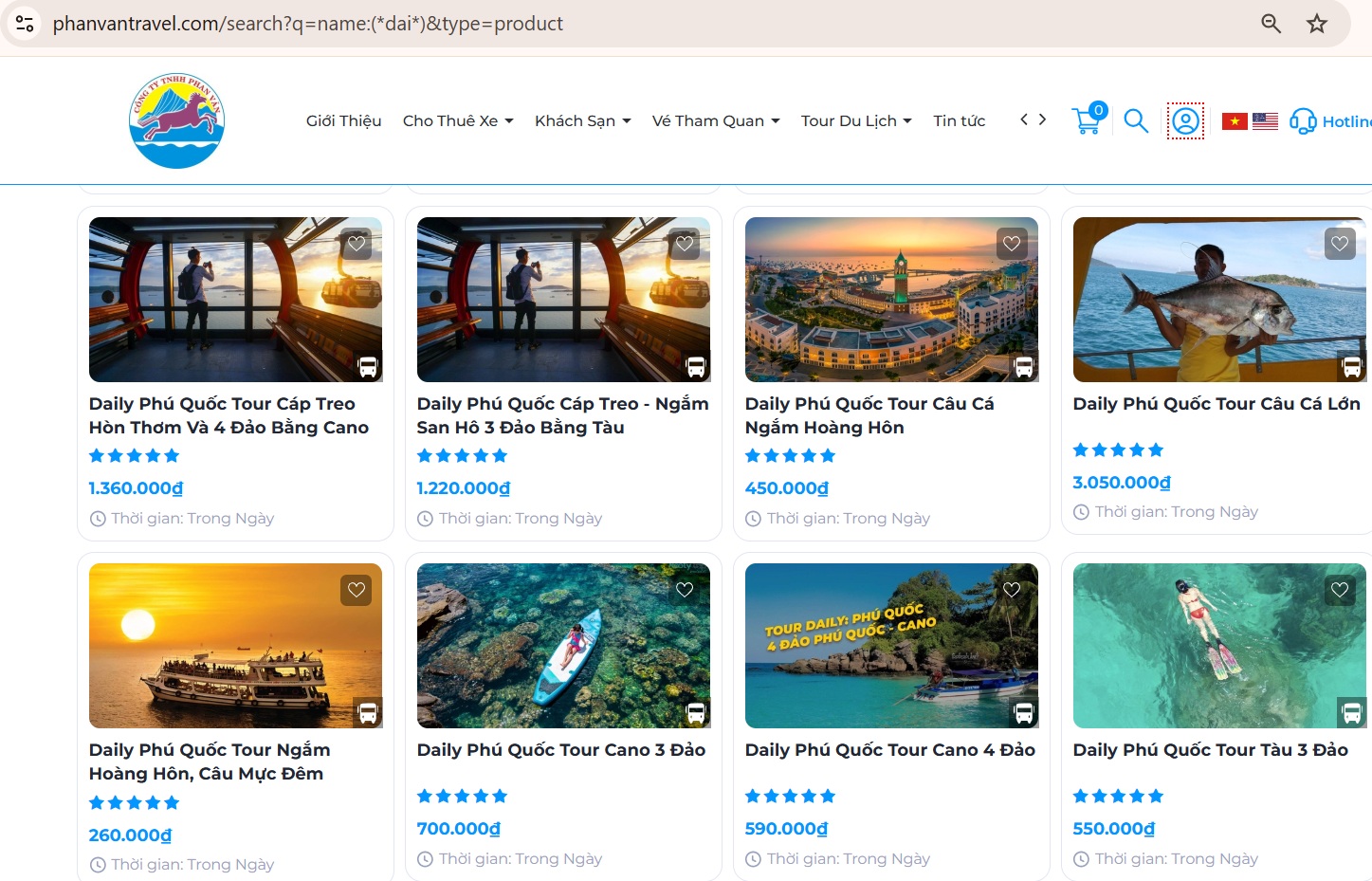This screenshot has width=1372, height=881.
Task: Open the Tour Du Lịch dropdown
Action: 855,121
